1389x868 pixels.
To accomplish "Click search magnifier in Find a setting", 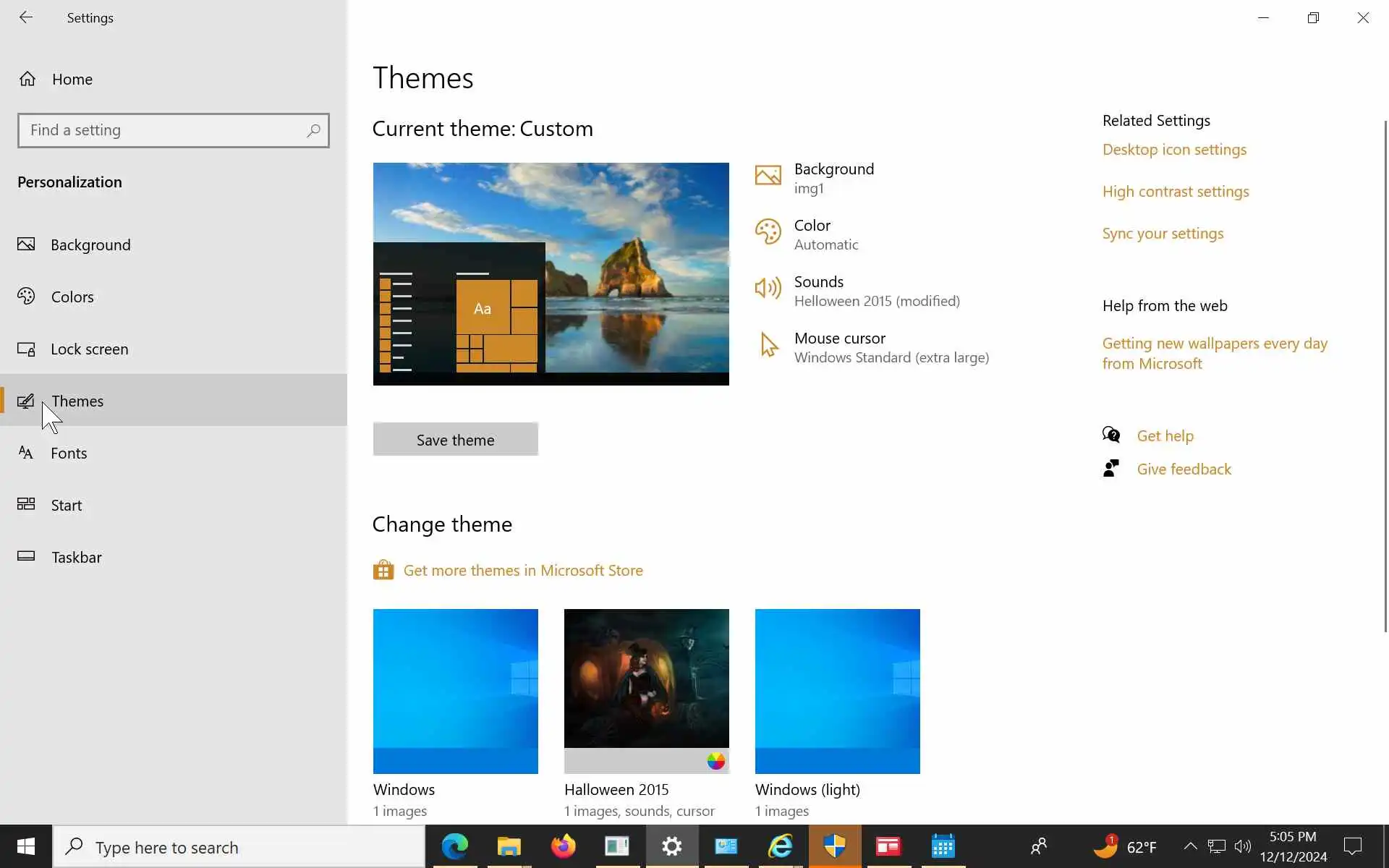I will click(313, 130).
